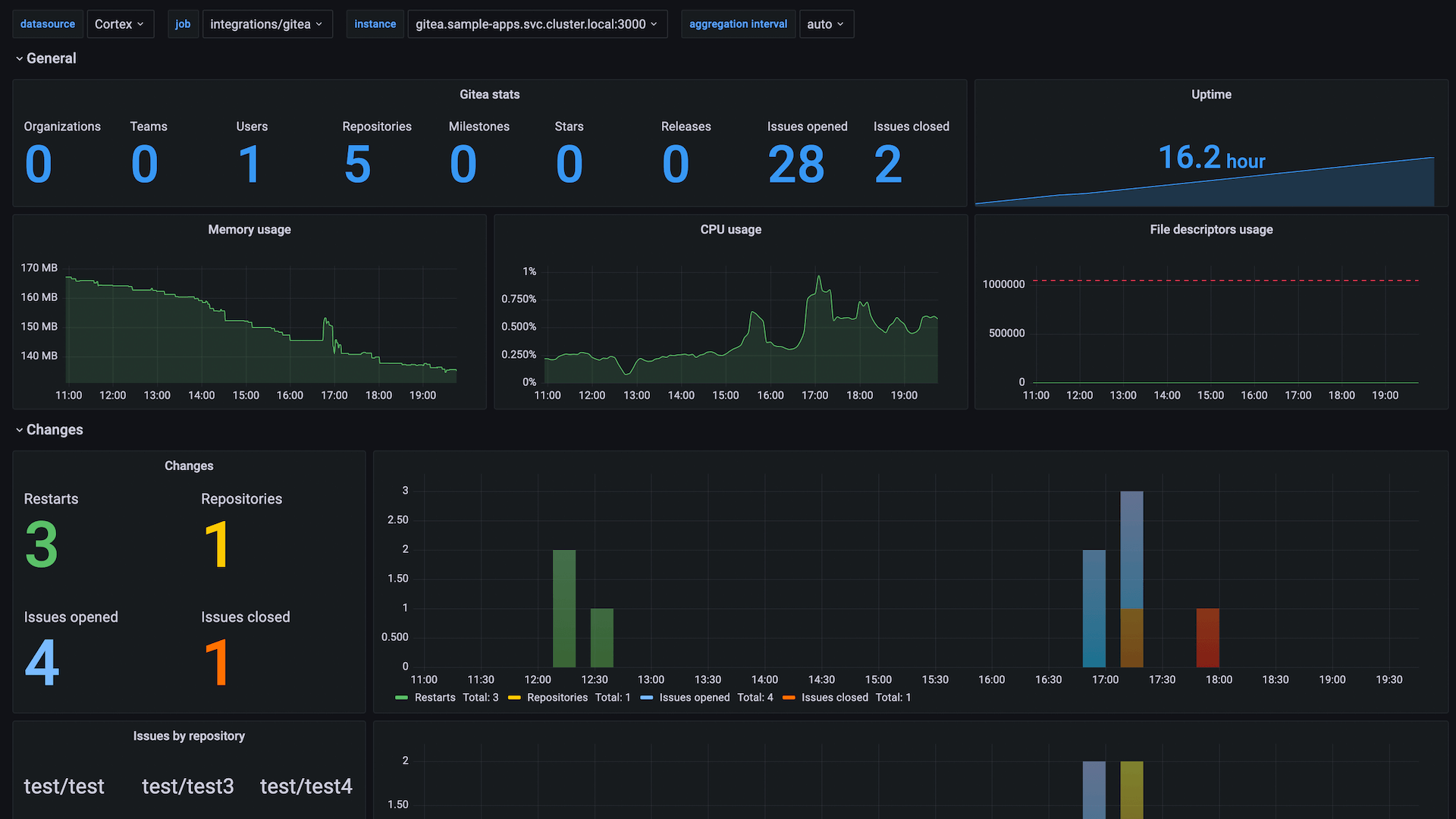Open the integrations/gitea job dropdown
This screenshot has height=819, width=1456.
267,24
